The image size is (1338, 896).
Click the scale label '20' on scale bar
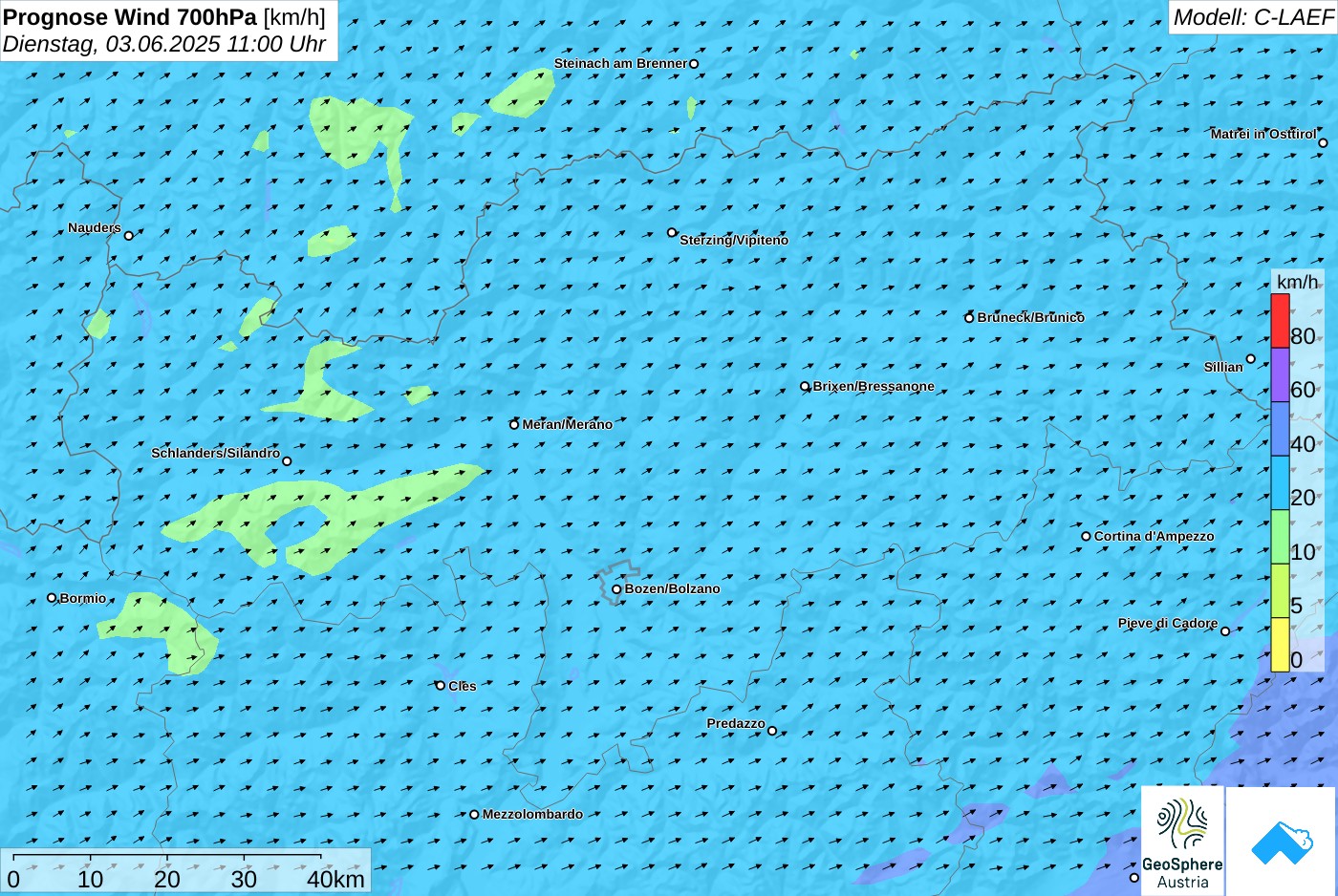click(167, 879)
